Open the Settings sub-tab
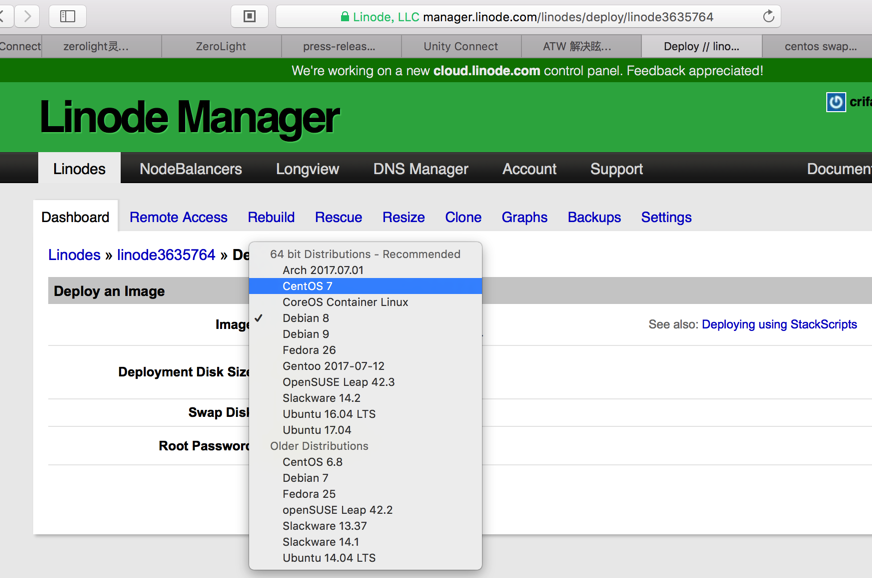 pyautogui.click(x=666, y=217)
